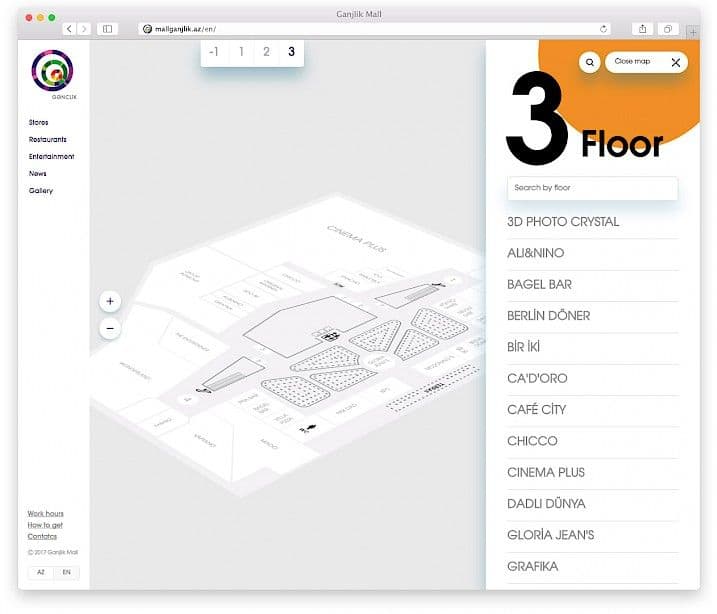717x614 pixels.
Task: Open a new tab with the plus button
Action: (693, 32)
